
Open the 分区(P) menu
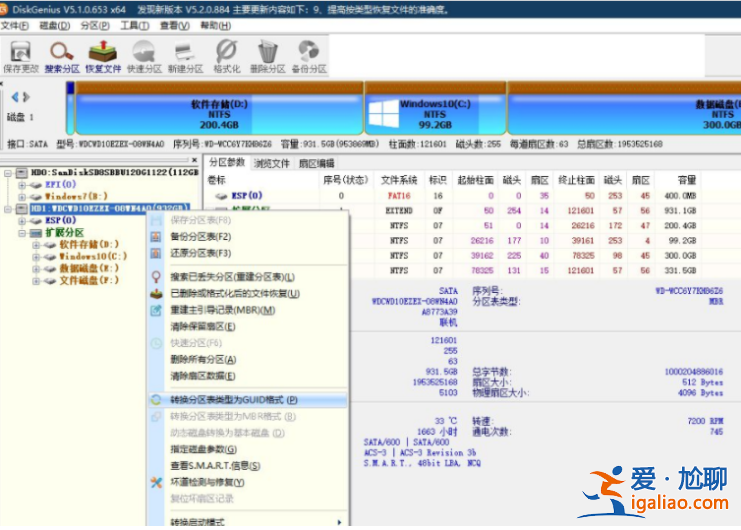(x=95, y=26)
